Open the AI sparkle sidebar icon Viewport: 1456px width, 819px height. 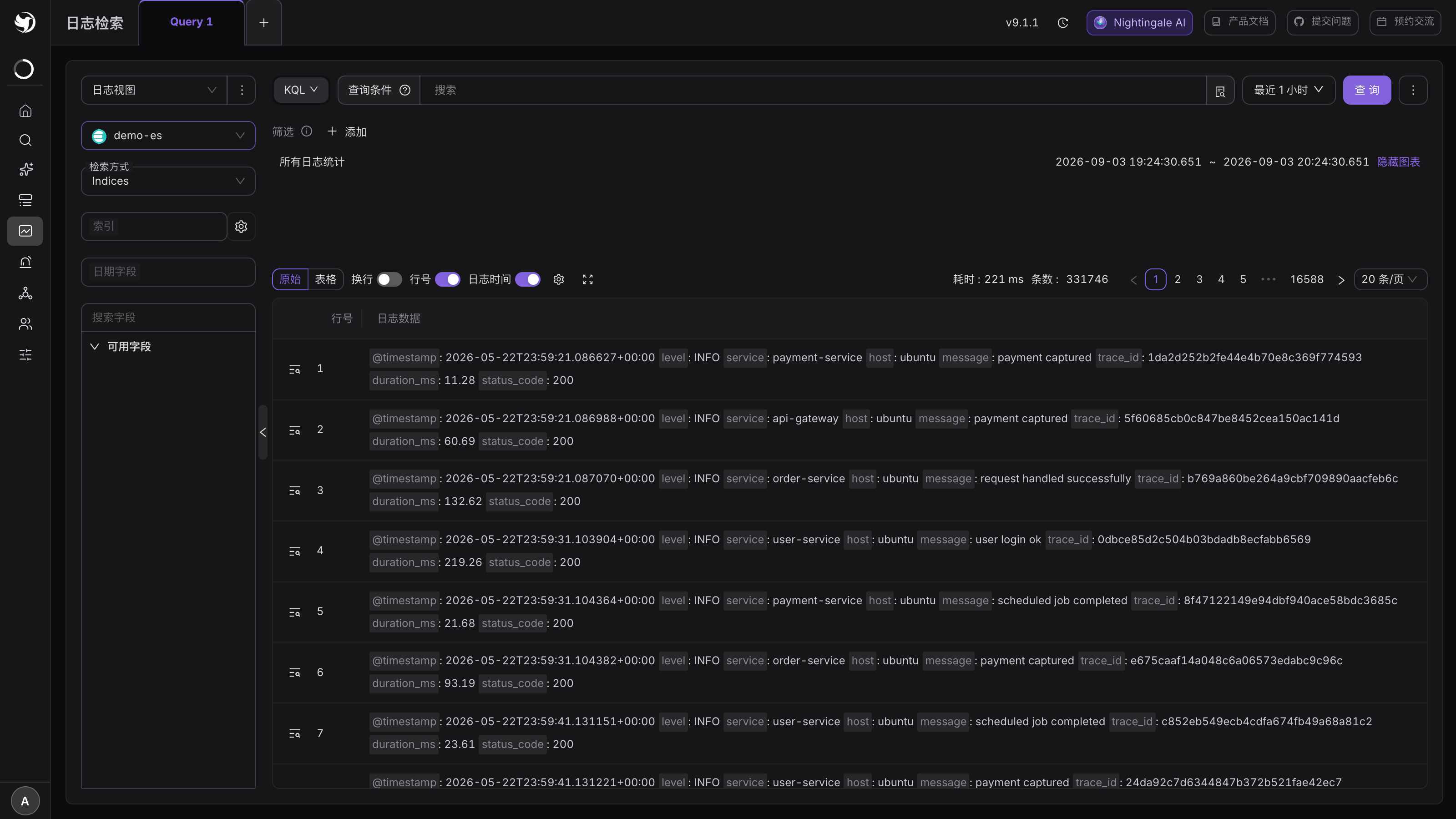pos(25,170)
